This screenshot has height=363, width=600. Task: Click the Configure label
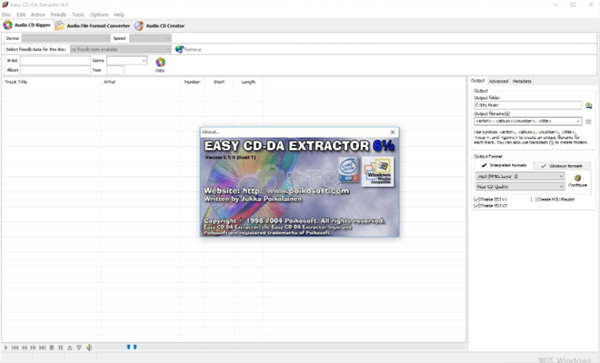(x=577, y=185)
